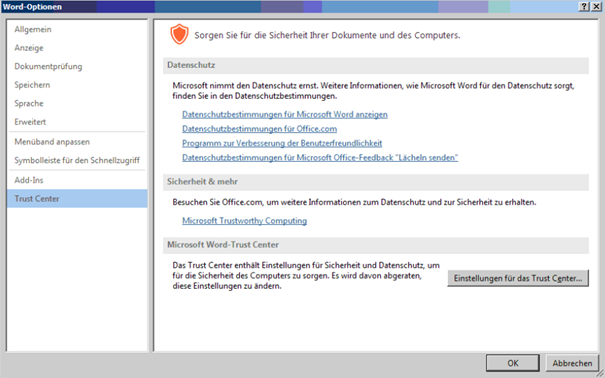605x378 pixels.
Task: Select Menüband anpassen
Action: coord(77,142)
